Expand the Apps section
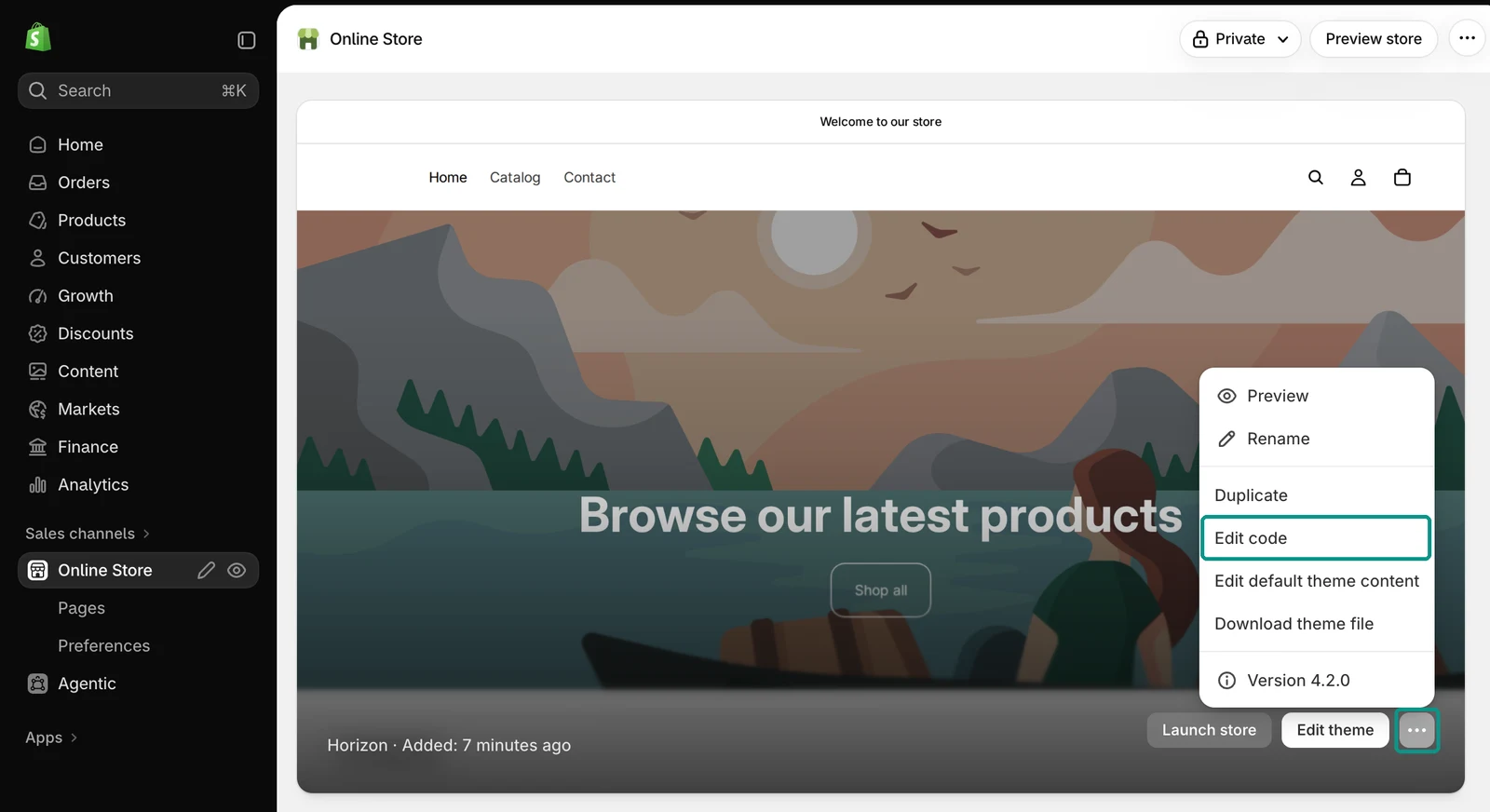1490x812 pixels. click(x=51, y=738)
